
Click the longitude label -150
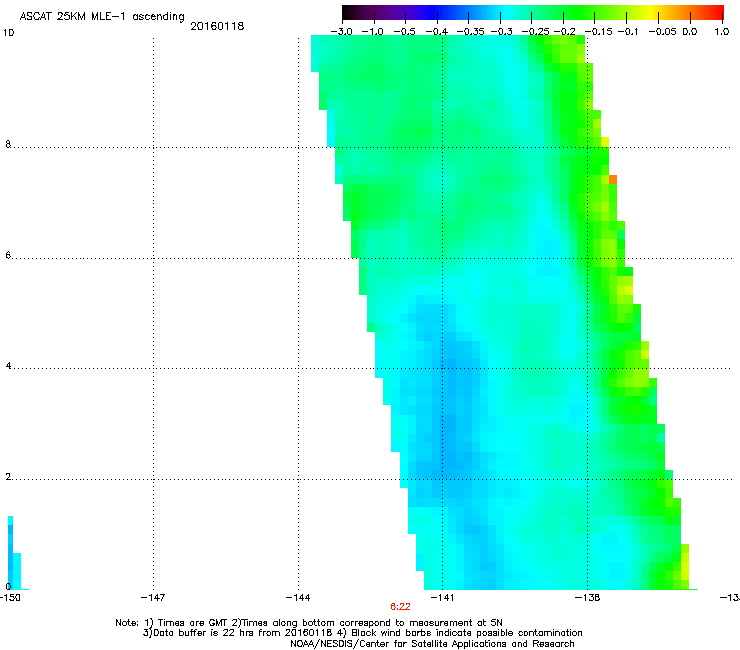pyautogui.click(x=10, y=598)
